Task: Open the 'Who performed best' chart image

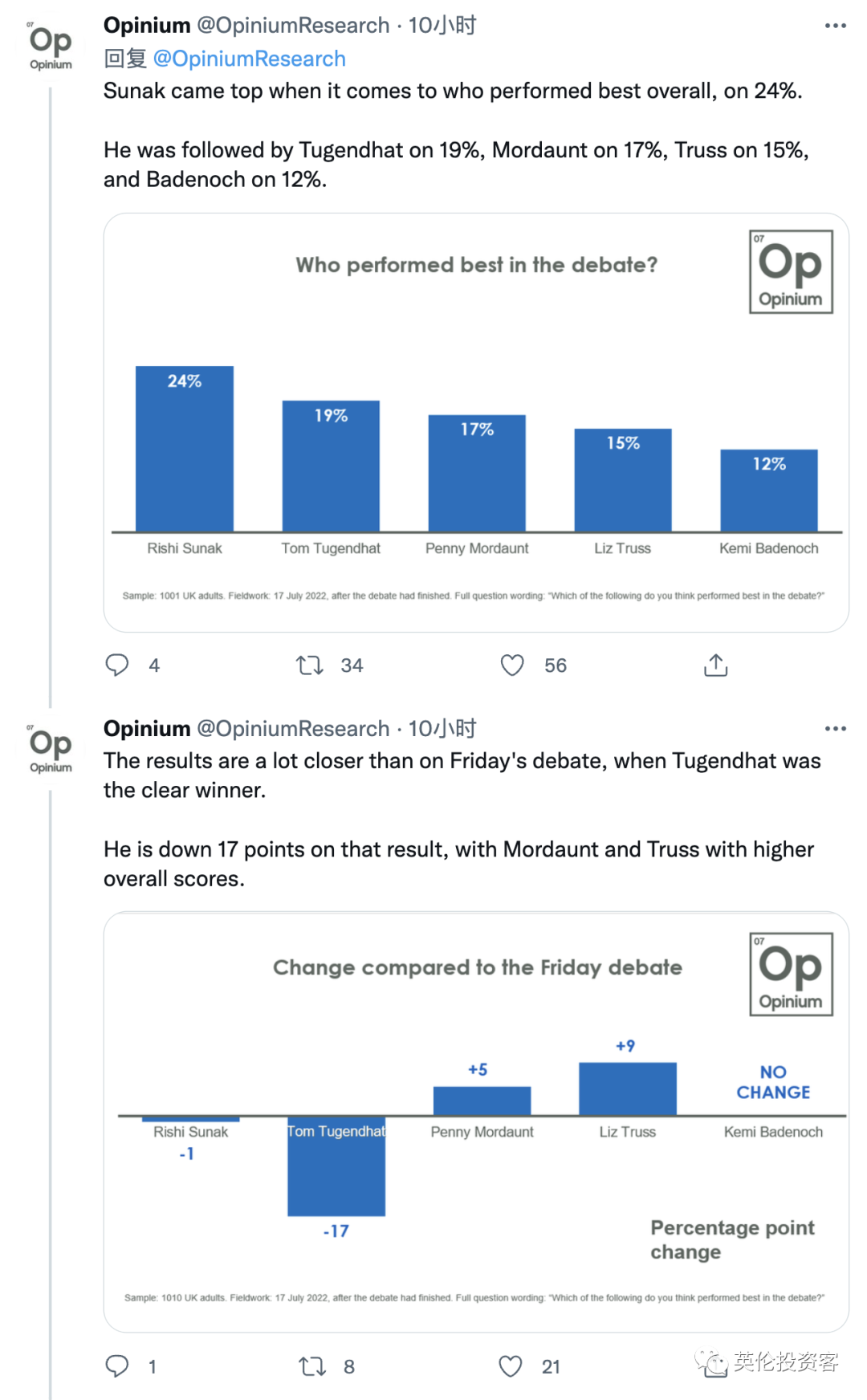Action: 476,422
